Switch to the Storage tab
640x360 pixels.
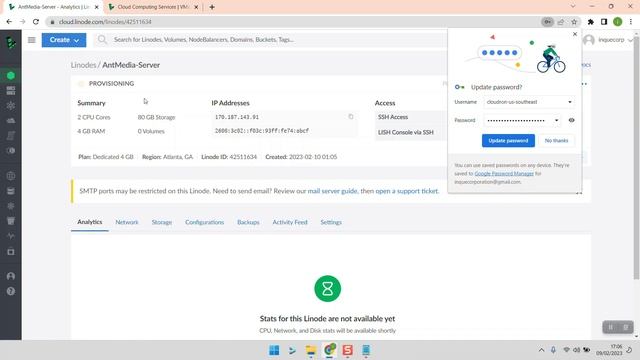pos(162,222)
